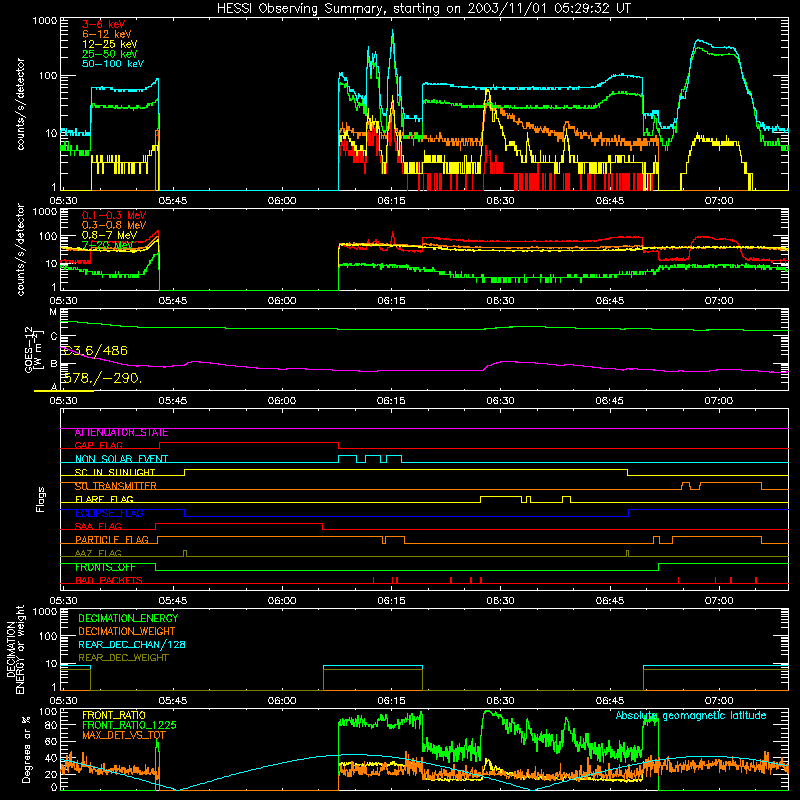Click the 06:15 tick label under the top panel
Viewport: 800px width, 800px height.
point(391,201)
